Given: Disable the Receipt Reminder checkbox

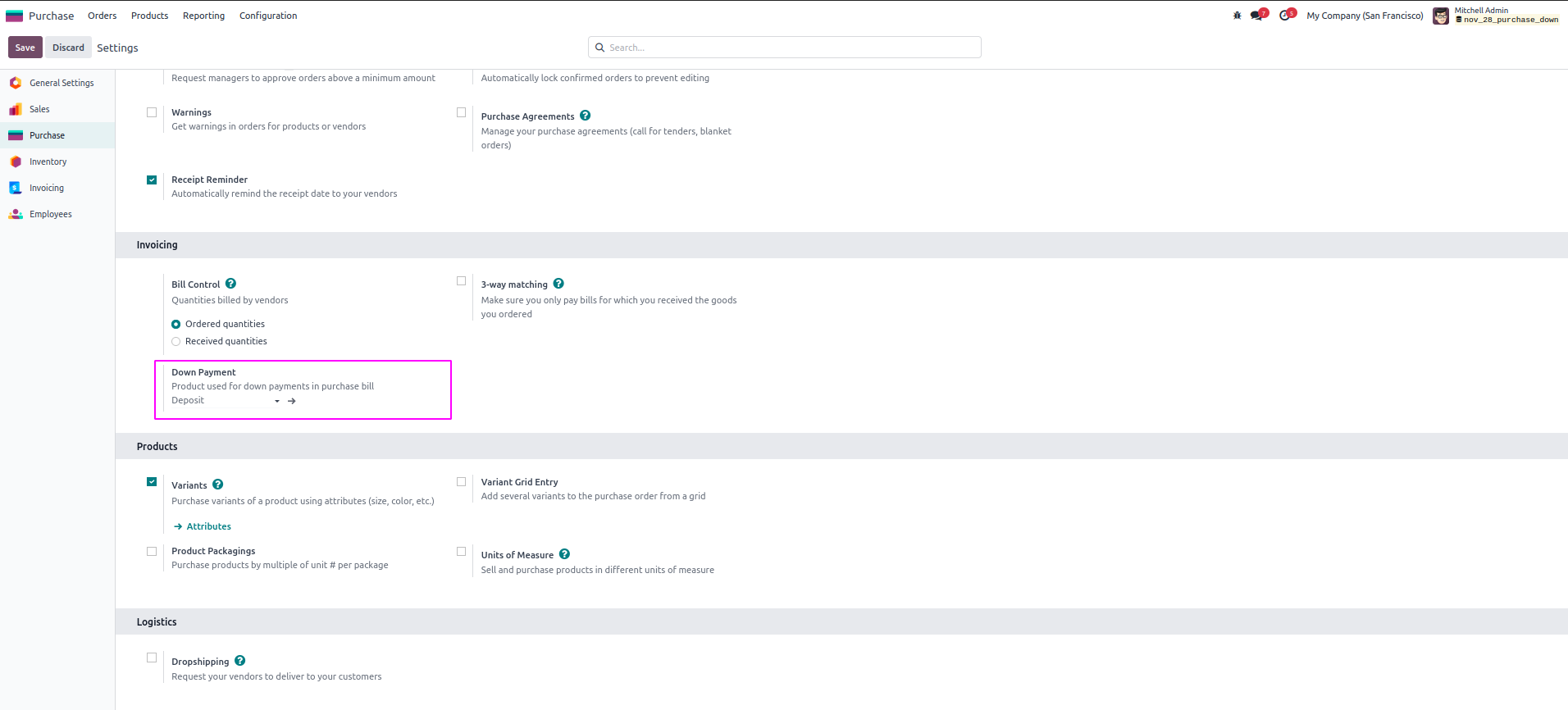Looking at the screenshot, I should (152, 180).
